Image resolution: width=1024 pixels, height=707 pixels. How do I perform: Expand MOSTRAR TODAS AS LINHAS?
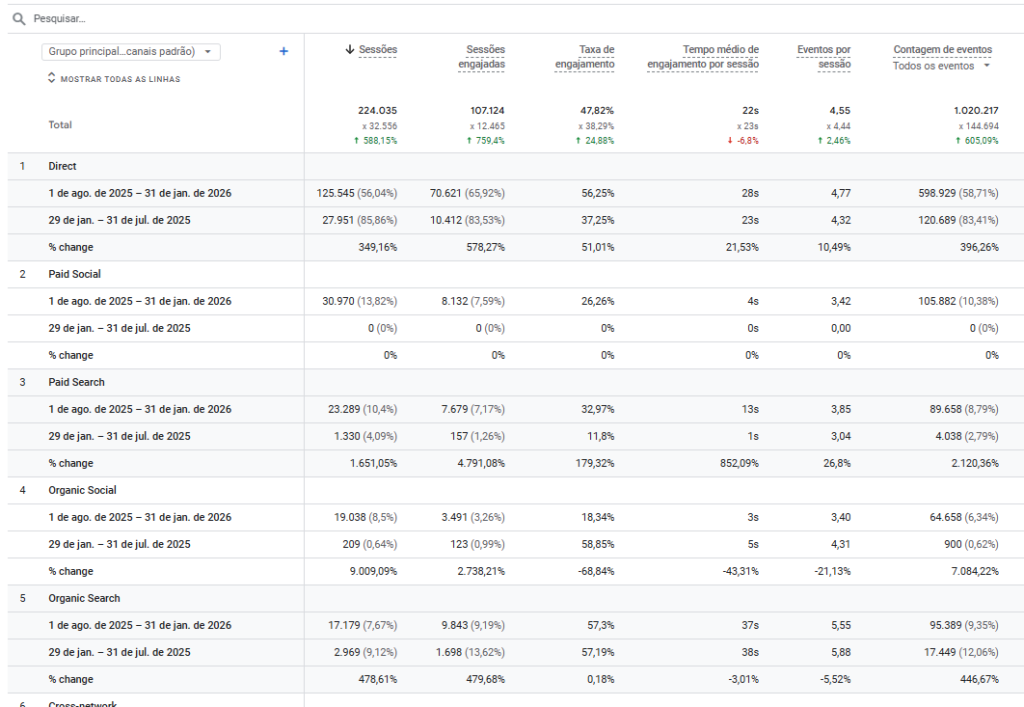tap(114, 78)
